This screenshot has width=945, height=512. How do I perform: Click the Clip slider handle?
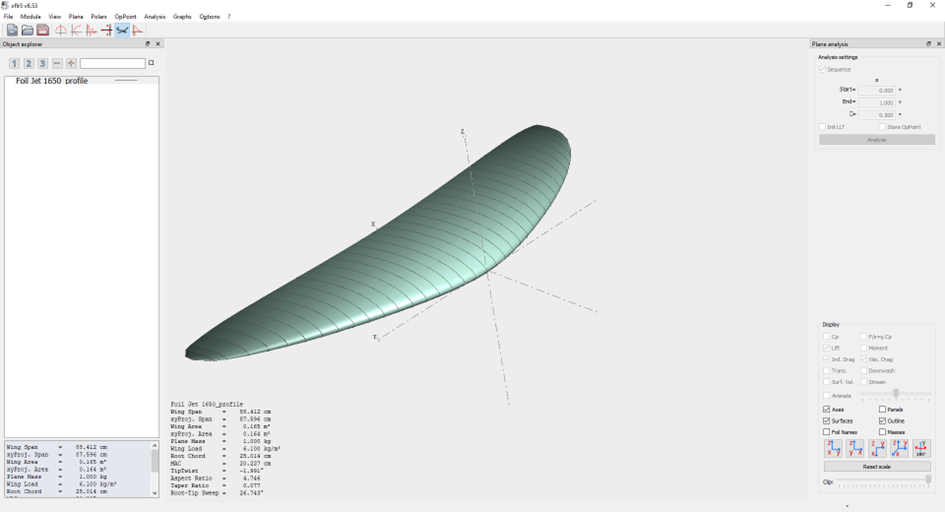click(x=928, y=481)
